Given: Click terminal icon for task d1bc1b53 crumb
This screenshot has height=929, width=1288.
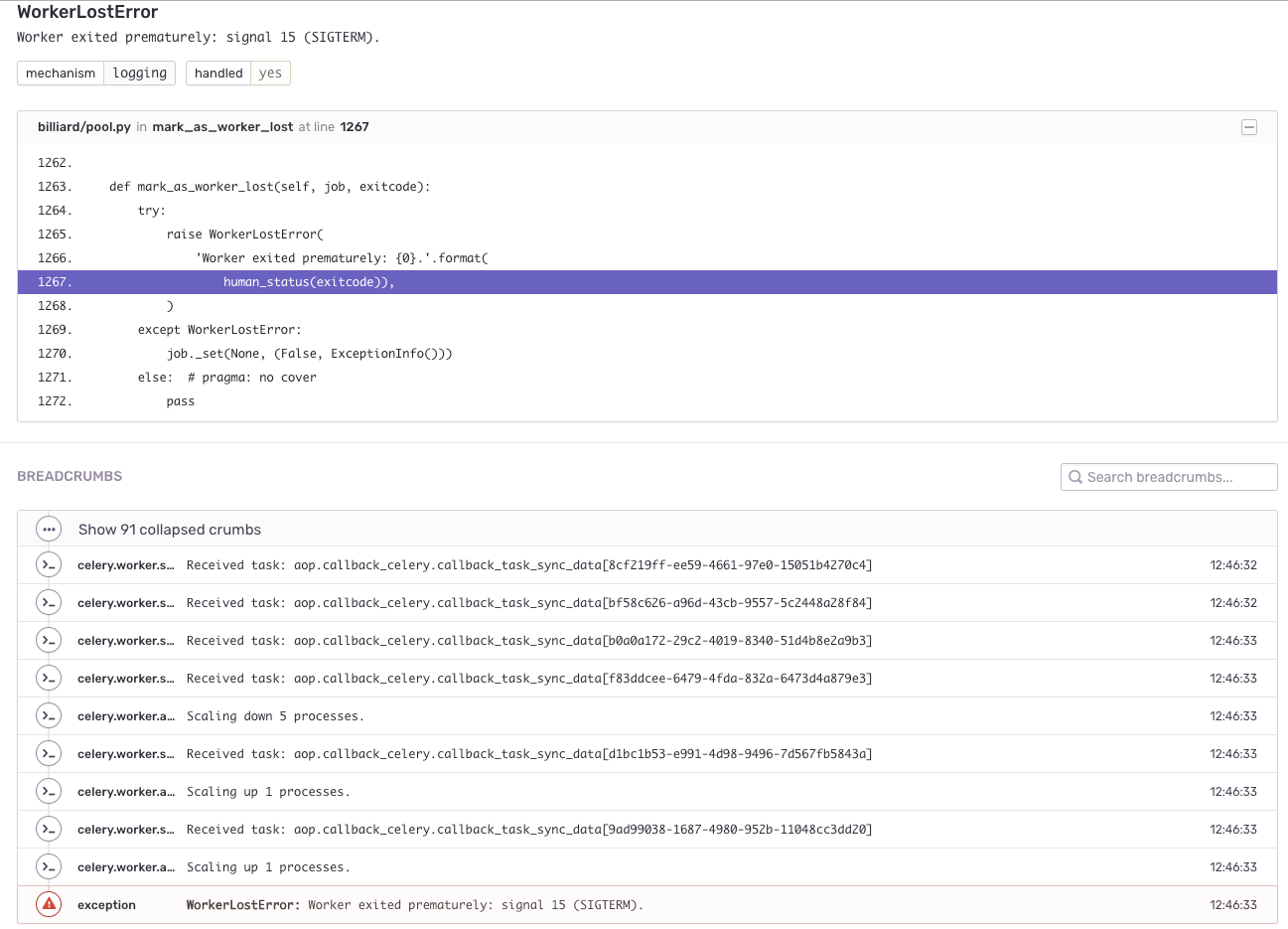Looking at the screenshot, I should pos(49,754).
